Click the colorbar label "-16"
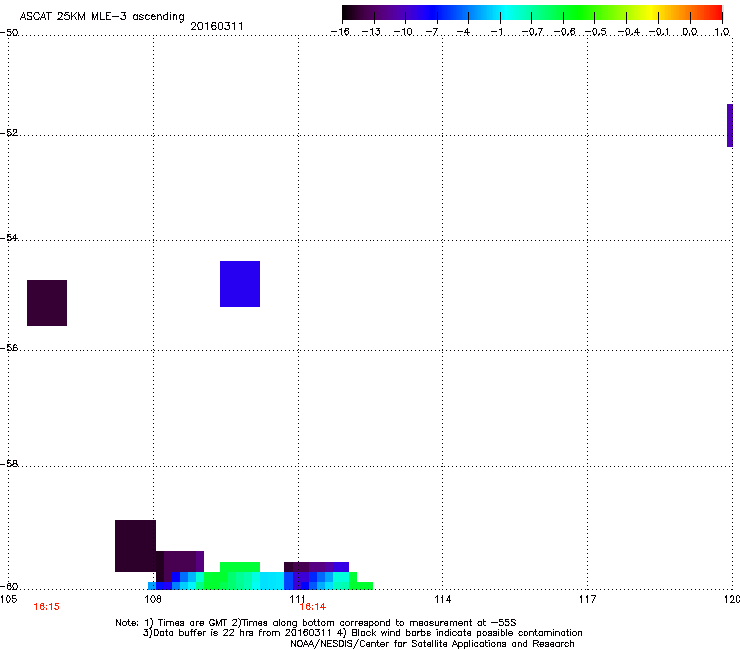 pyautogui.click(x=340, y=32)
